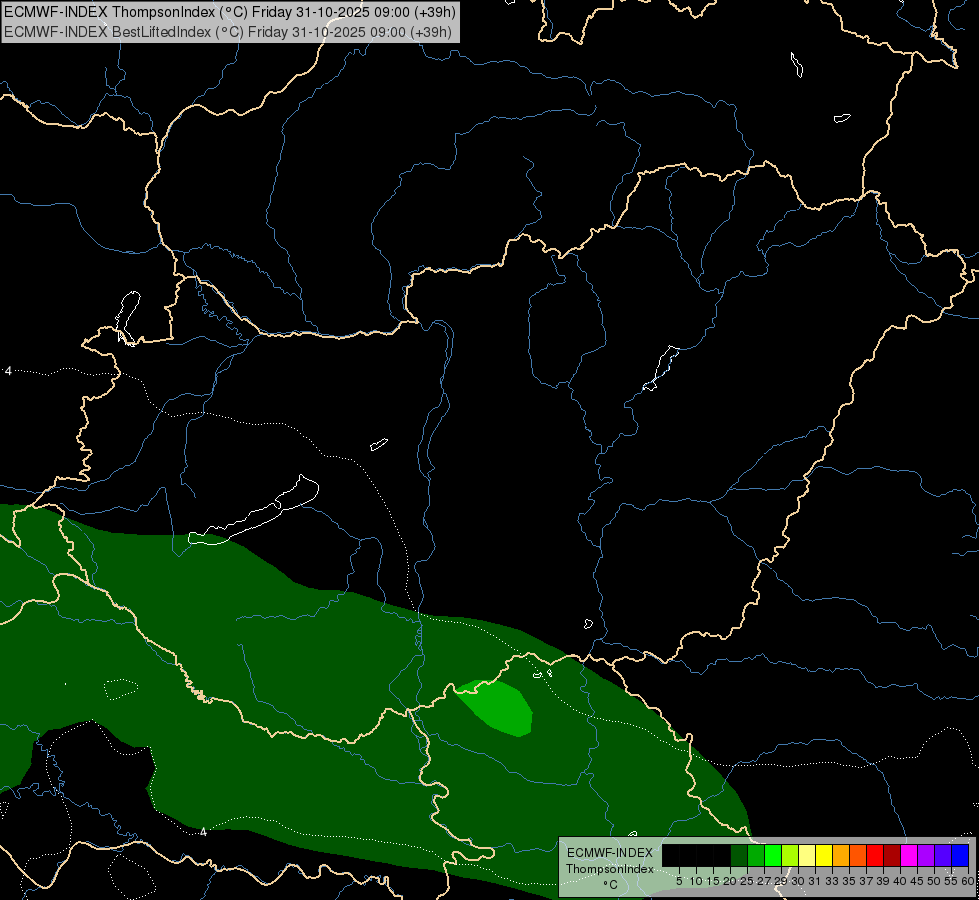Select the blue 55-60 legend swatch
Image resolution: width=979 pixels, height=900 pixels.
click(960, 855)
